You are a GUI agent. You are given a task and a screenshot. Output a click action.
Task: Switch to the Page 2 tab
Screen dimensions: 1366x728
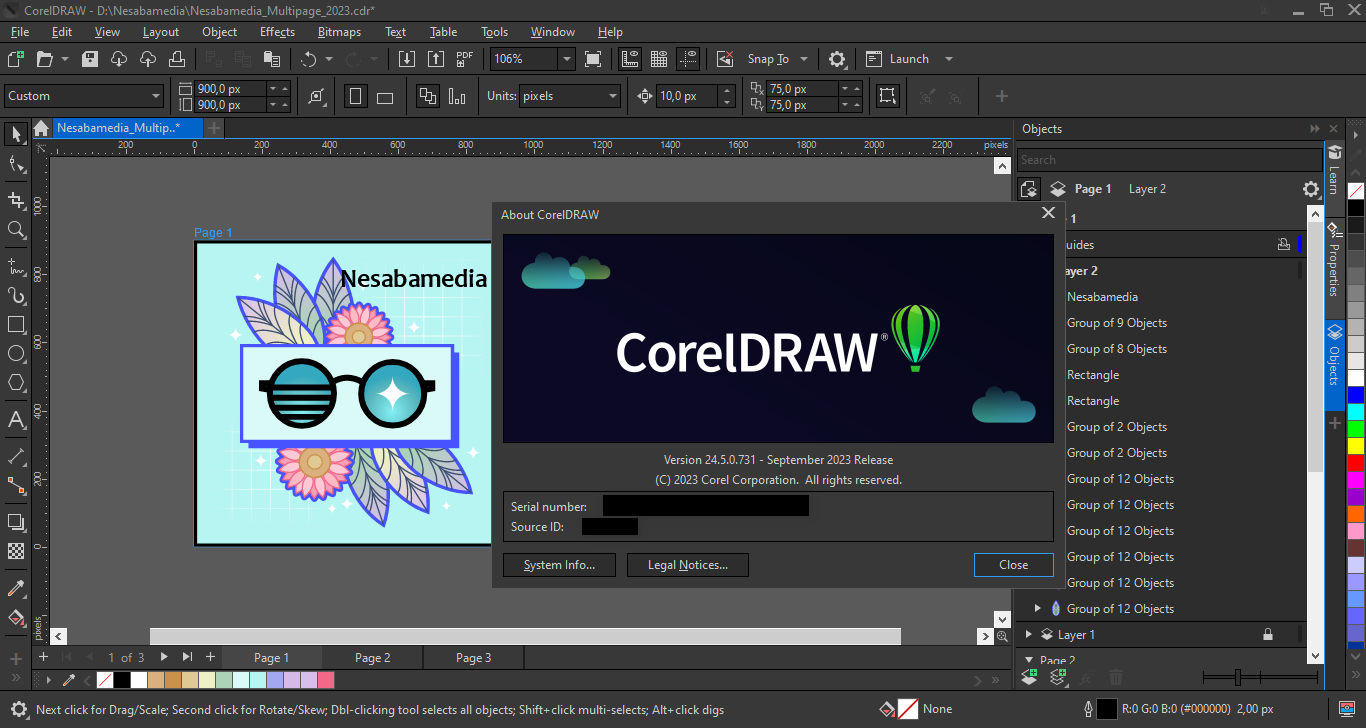372,657
